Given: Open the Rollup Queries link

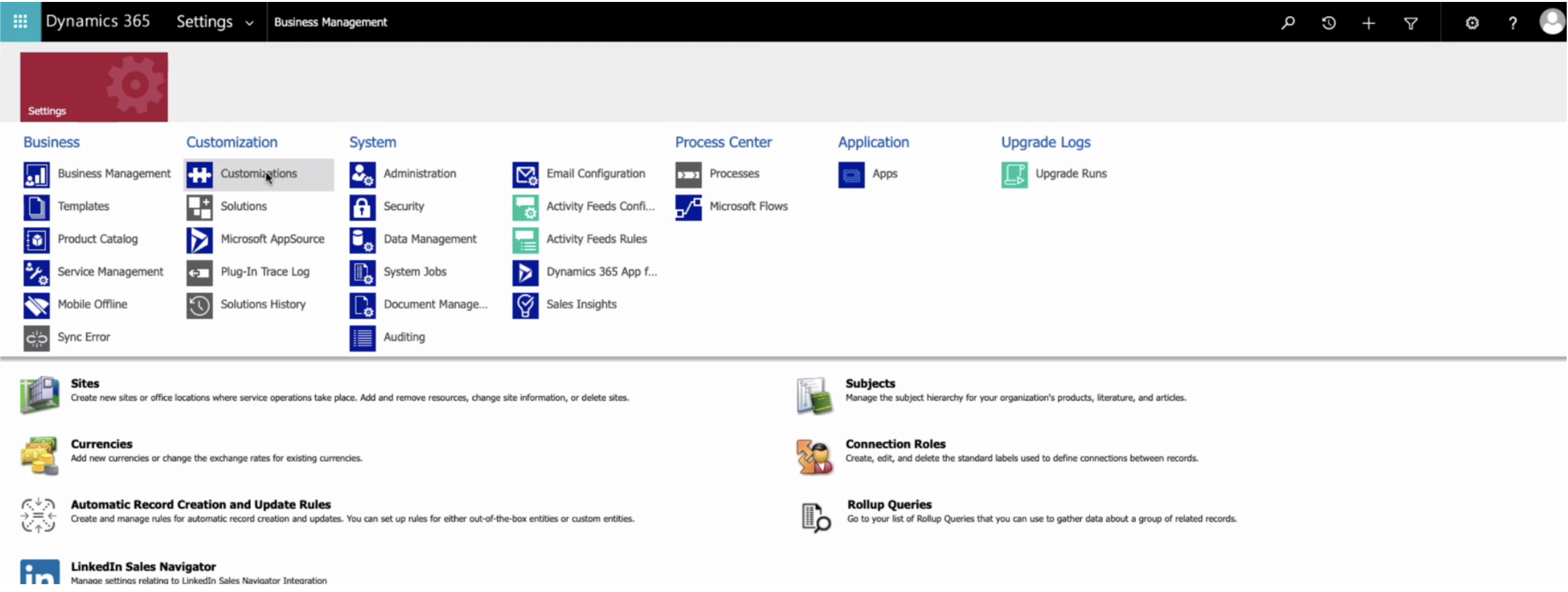Looking at the screenshot, I should click(x=889, y=505).
